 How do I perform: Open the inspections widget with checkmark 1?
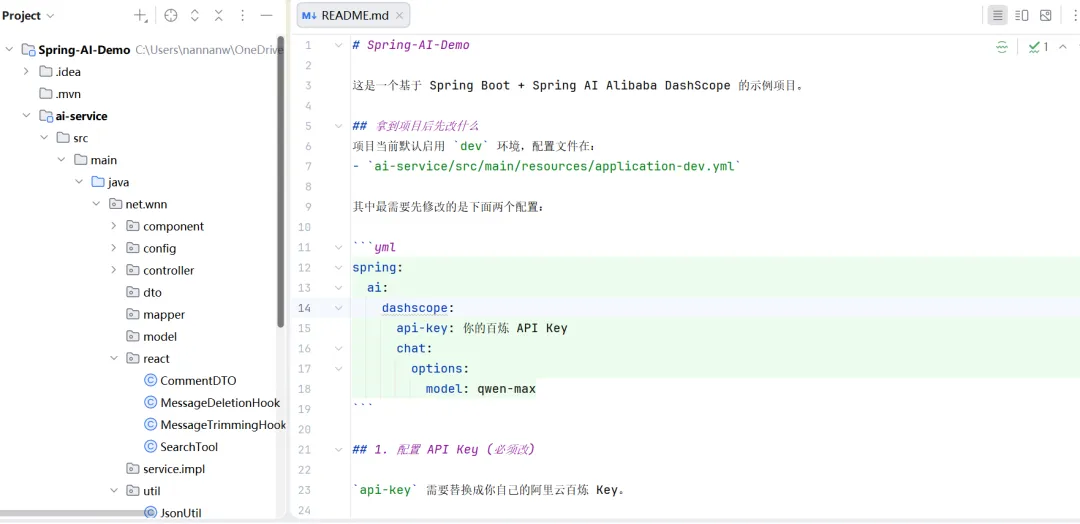click(1039, 47)
